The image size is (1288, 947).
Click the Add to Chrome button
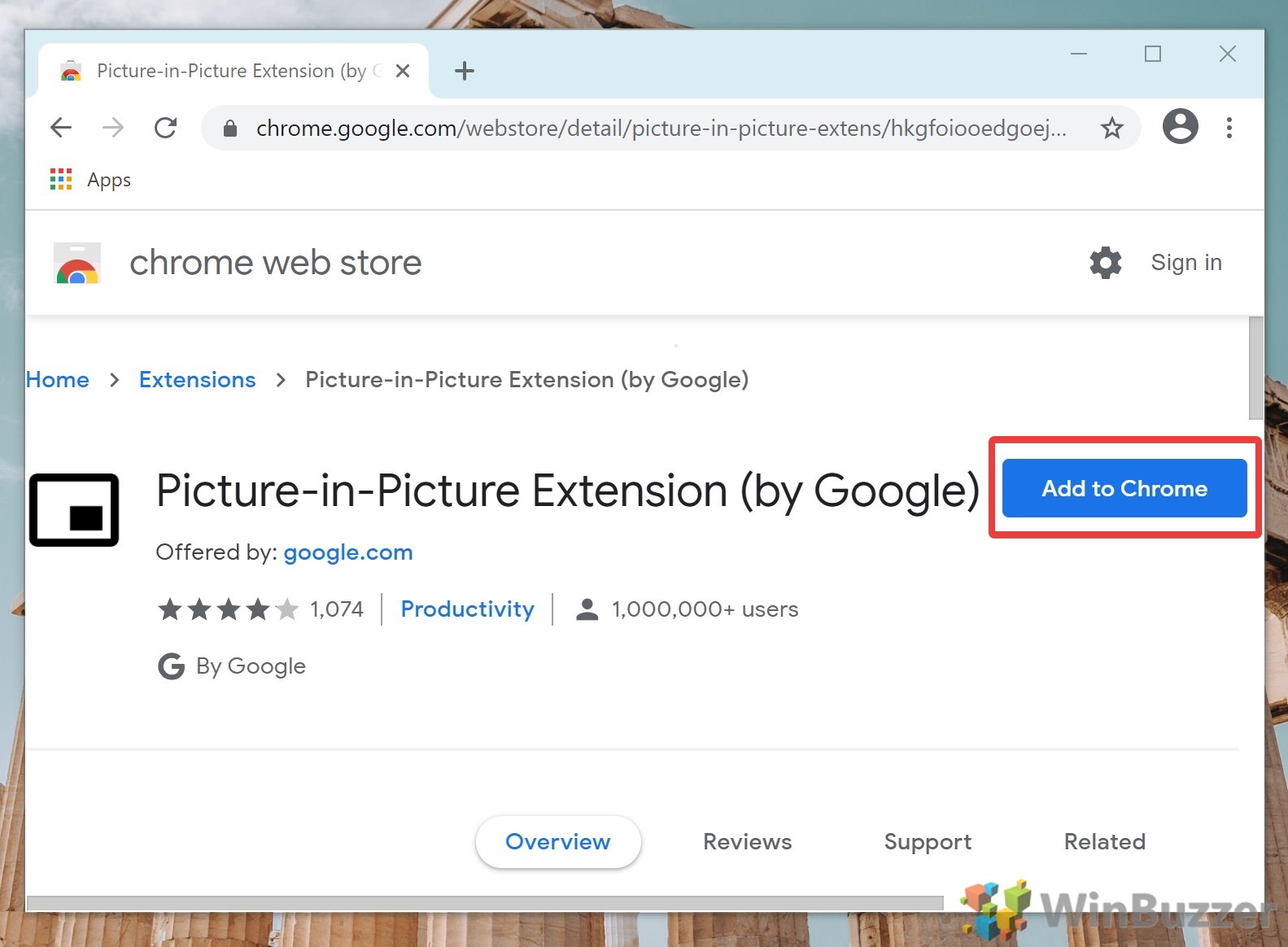click(1124, 488)
